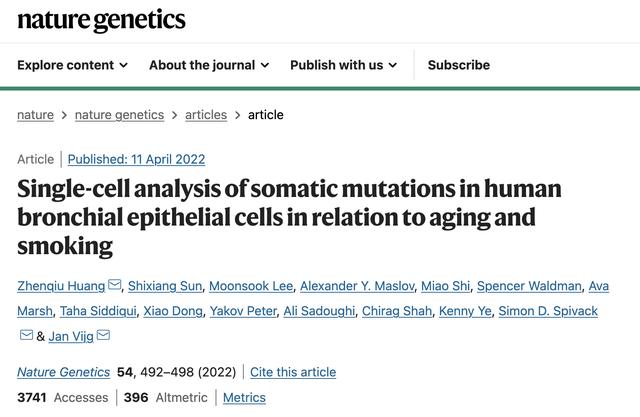Select author Kenny Ye
Screen dimensions: 640x417
pos(465,311)
